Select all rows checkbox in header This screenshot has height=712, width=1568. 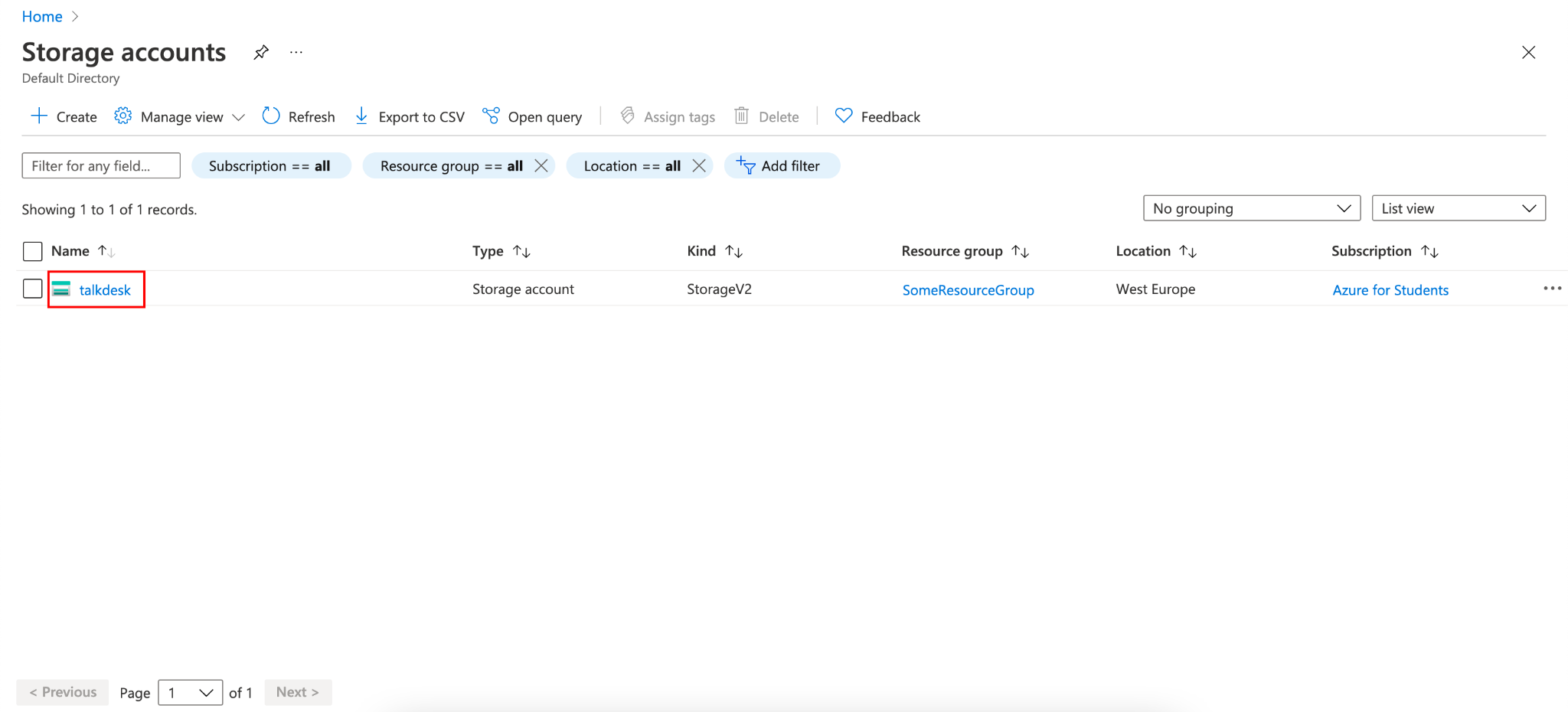[x=32, y=251]
